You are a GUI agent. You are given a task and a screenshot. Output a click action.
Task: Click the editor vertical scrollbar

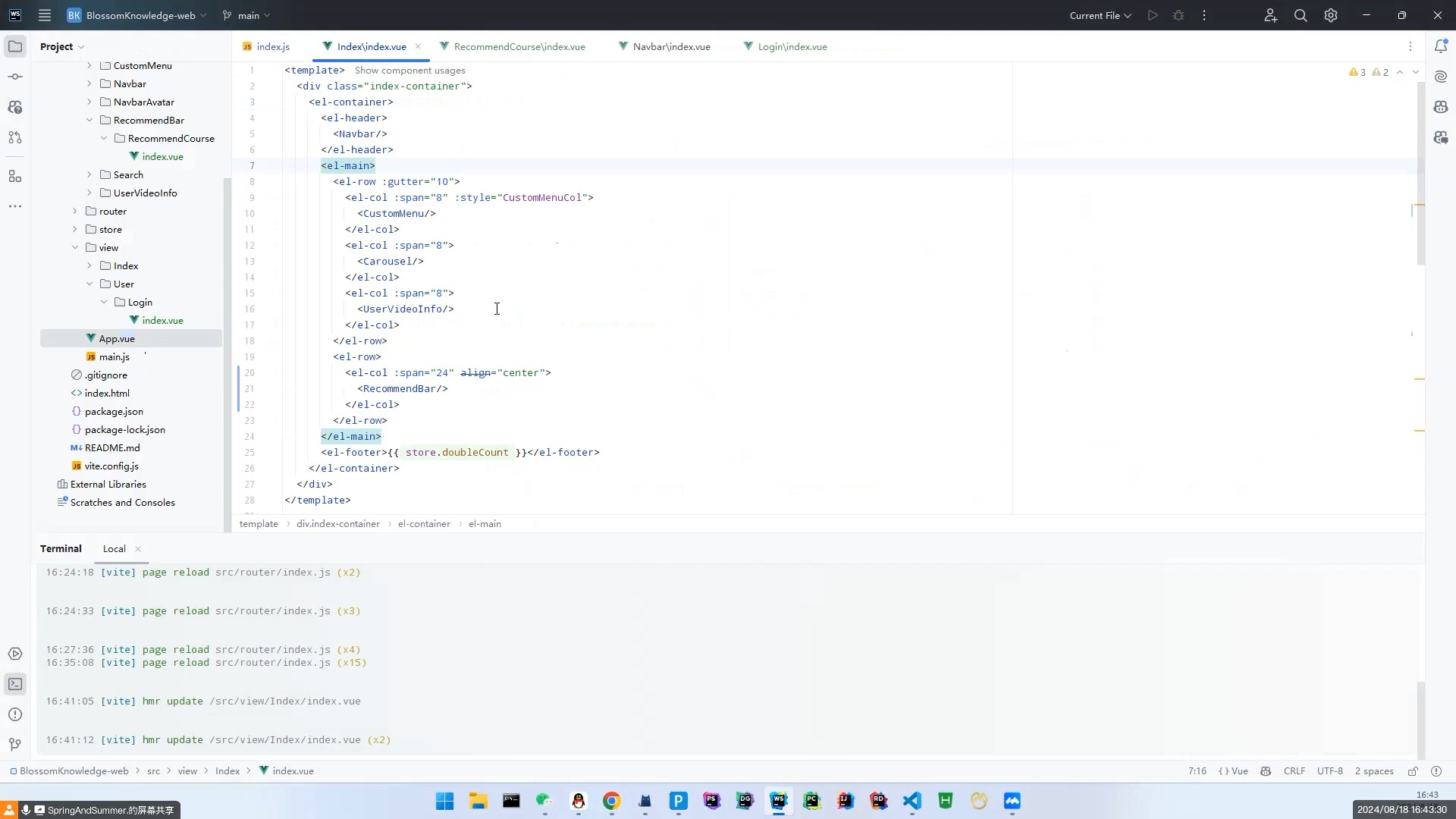1420,174
